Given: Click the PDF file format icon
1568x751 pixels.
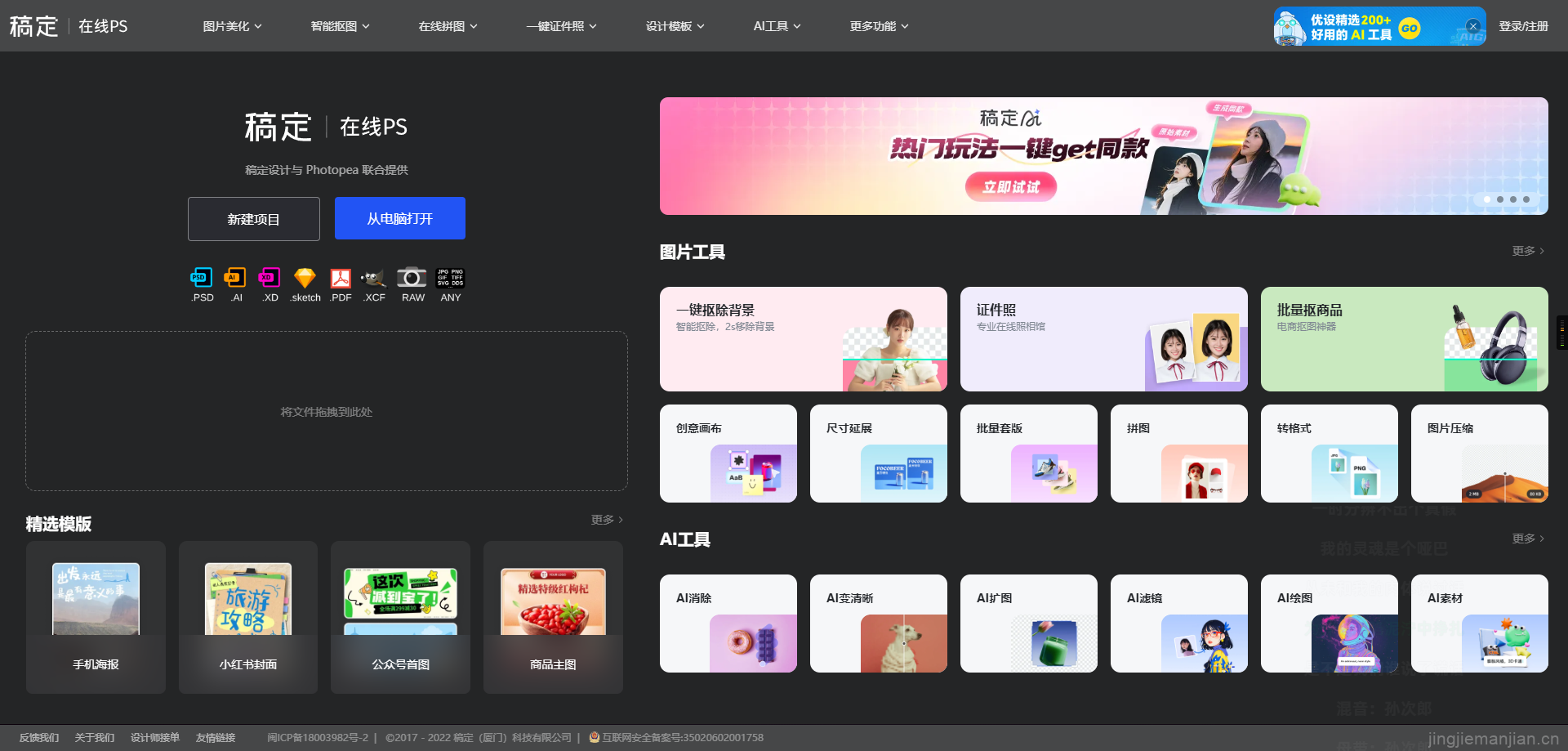Looking at the screenshot, I should point(341,278).
